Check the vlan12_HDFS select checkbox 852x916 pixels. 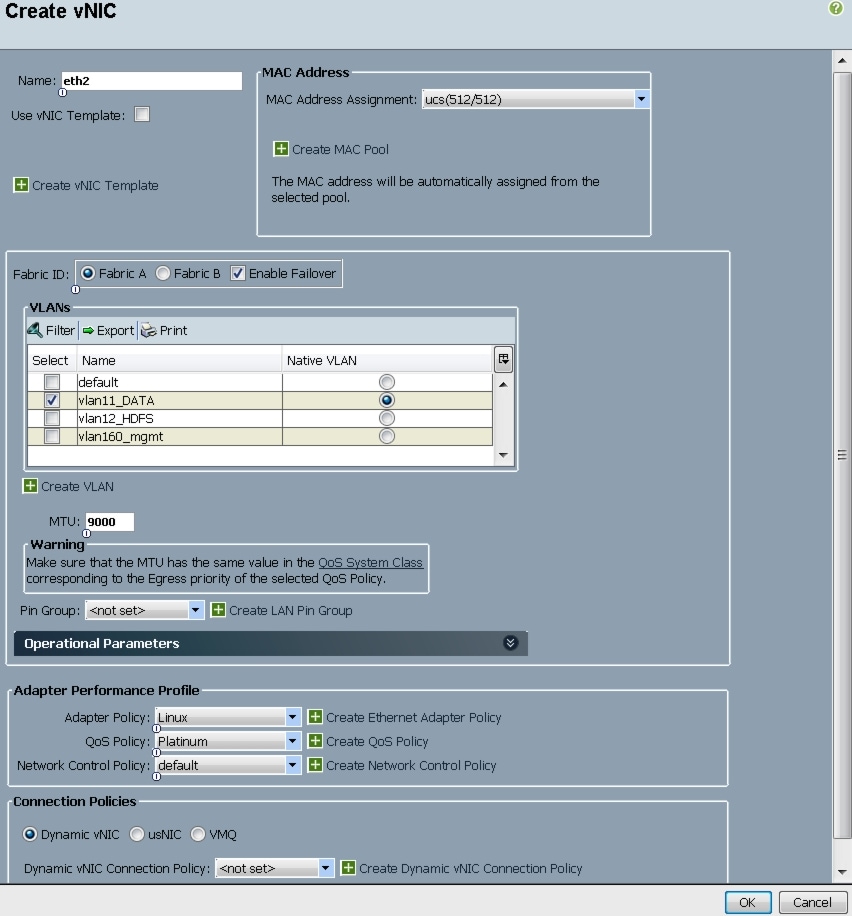coord(52,418)
